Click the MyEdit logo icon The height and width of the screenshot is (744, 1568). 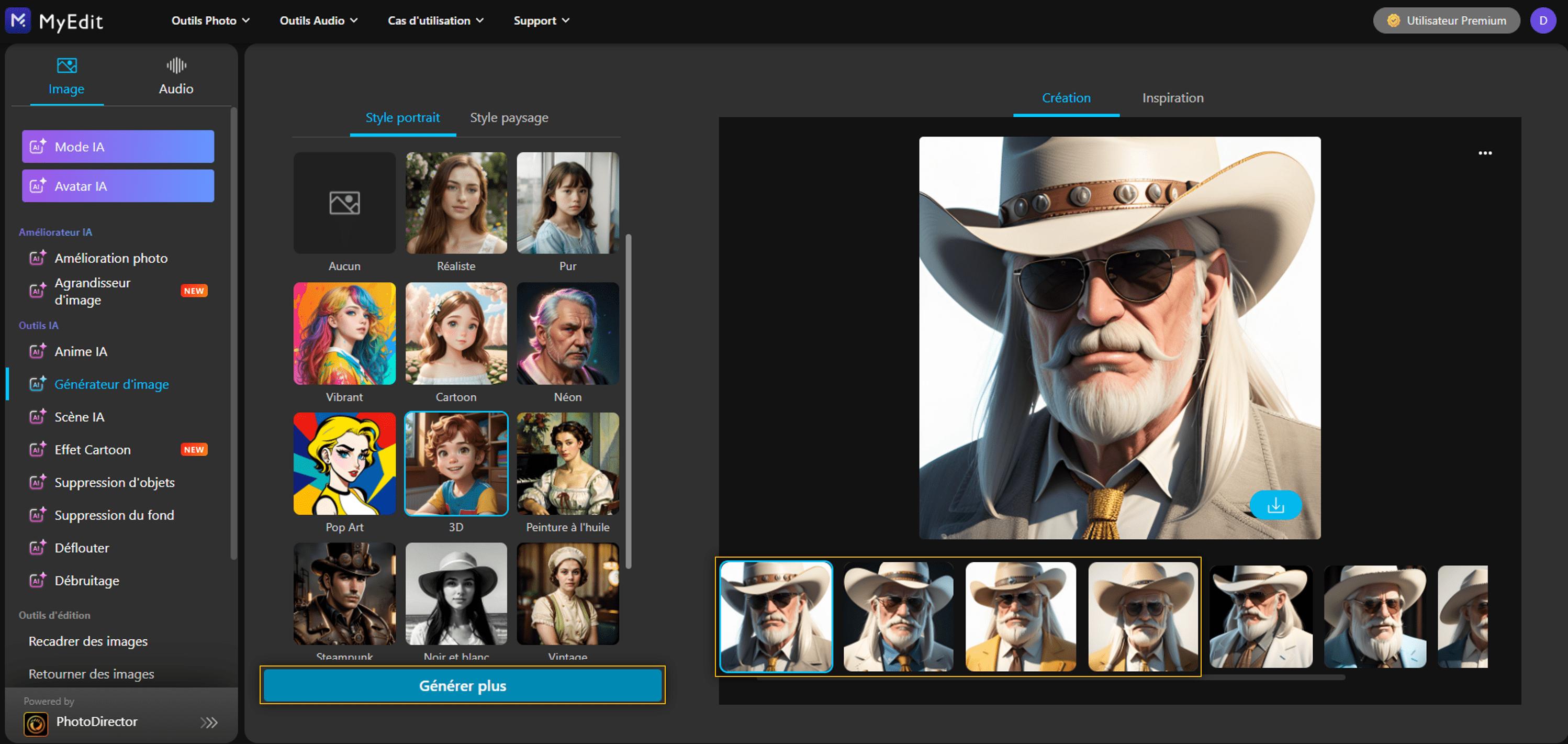[18, 21]
